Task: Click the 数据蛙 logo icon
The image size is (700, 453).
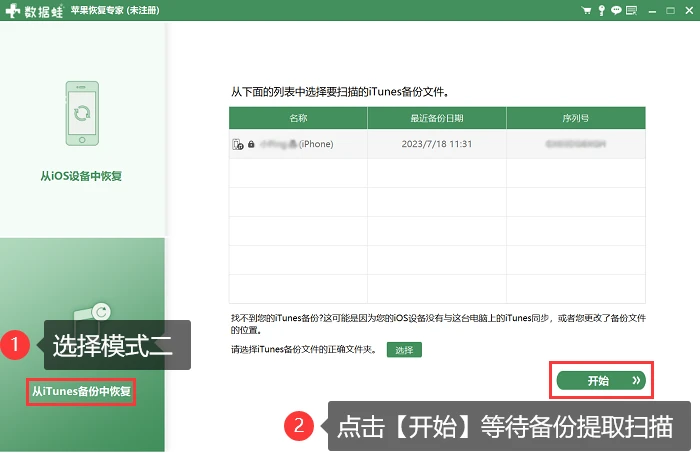Action: click(13, 10)
